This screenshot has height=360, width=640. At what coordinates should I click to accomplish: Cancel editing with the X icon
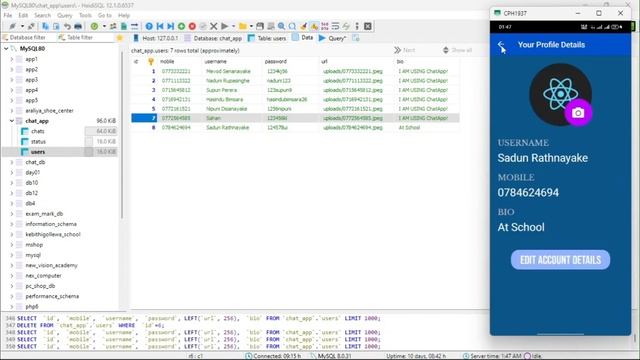tap(213, 26)
